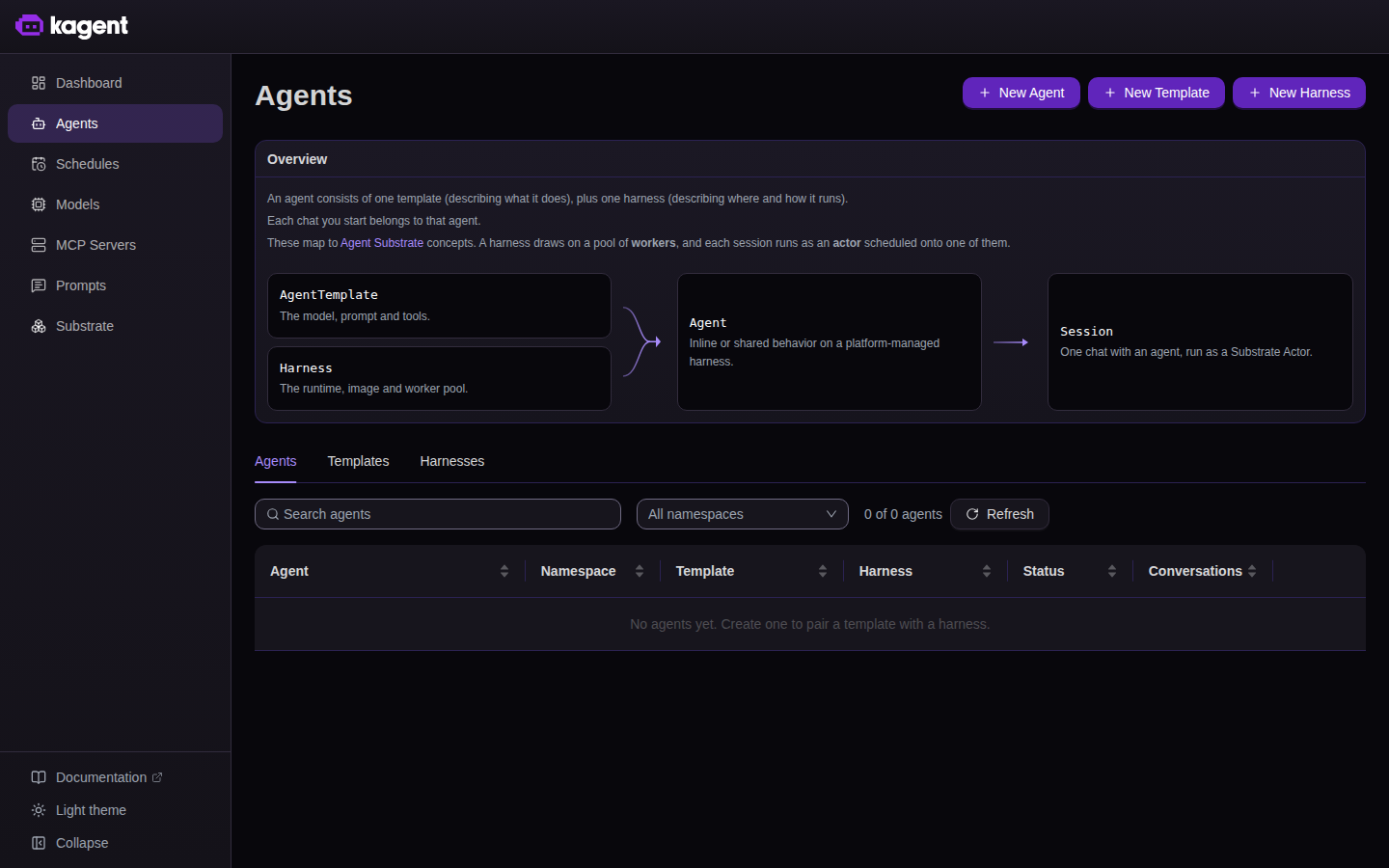
Task: Open the All namespaces dropdown
Action: click(x=743, y=514)
